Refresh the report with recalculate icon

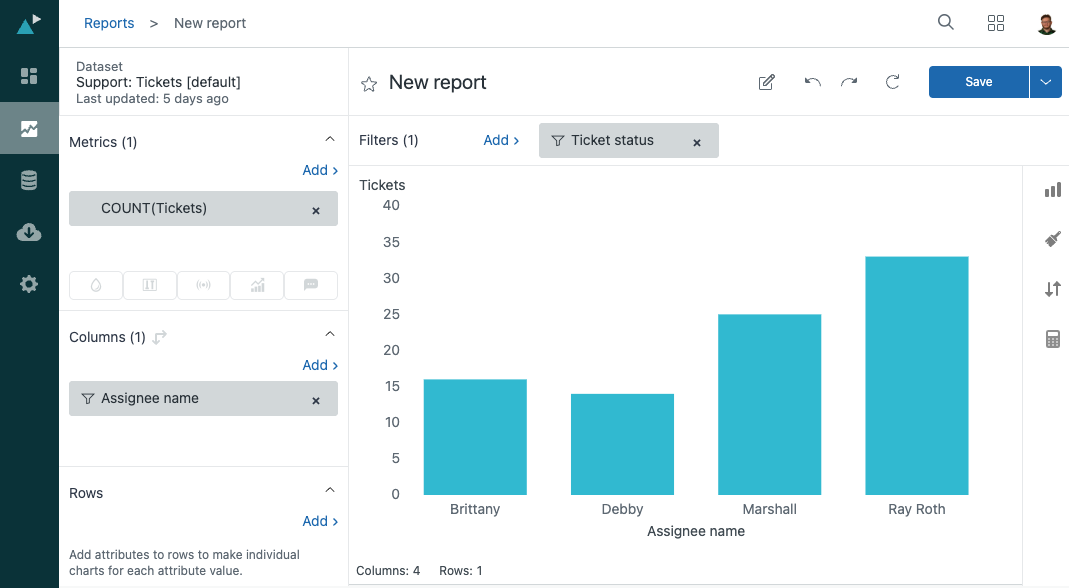coord(893,82)
